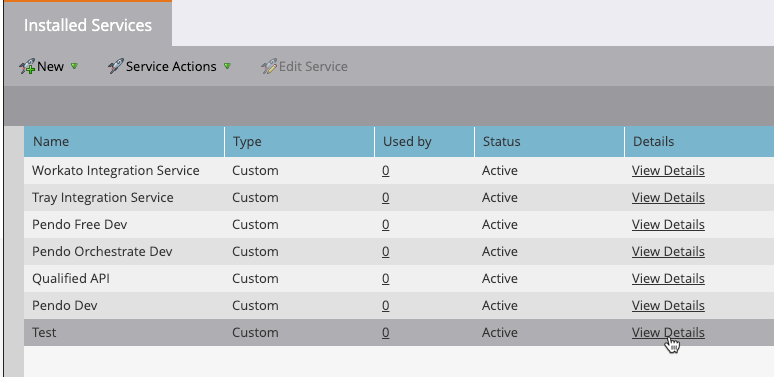Image resolution: width=774 pixels, height=377 pixels.
Task: View Details for the Test service
Action: 668,333
